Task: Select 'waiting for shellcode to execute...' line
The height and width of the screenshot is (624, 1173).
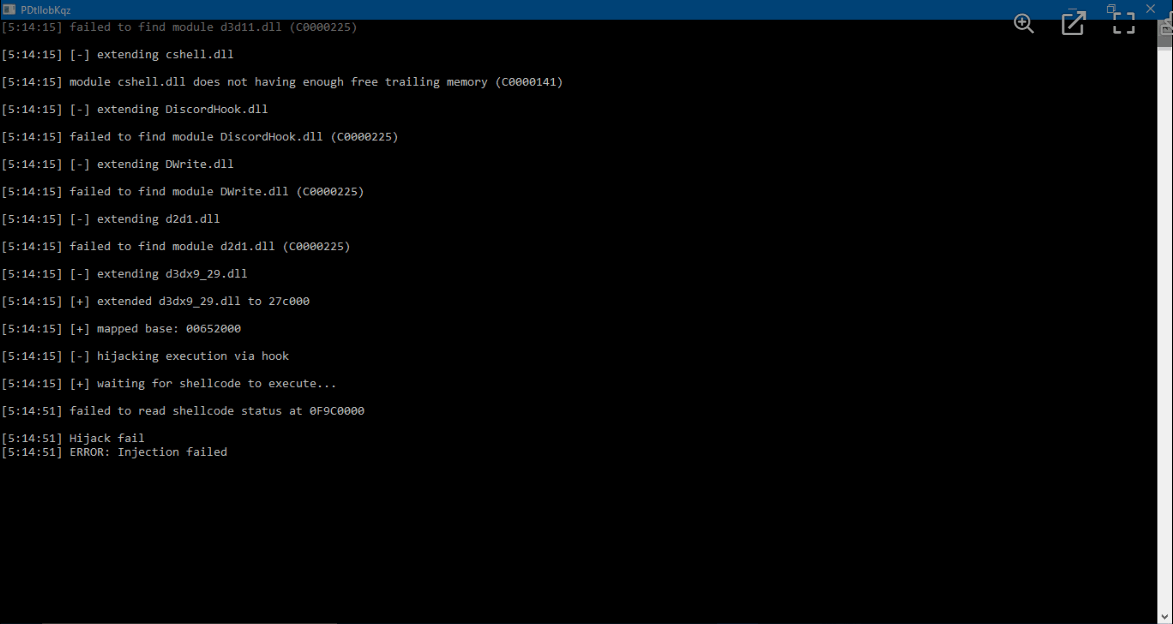Action: pyautogui.click(x=169, y=384)
